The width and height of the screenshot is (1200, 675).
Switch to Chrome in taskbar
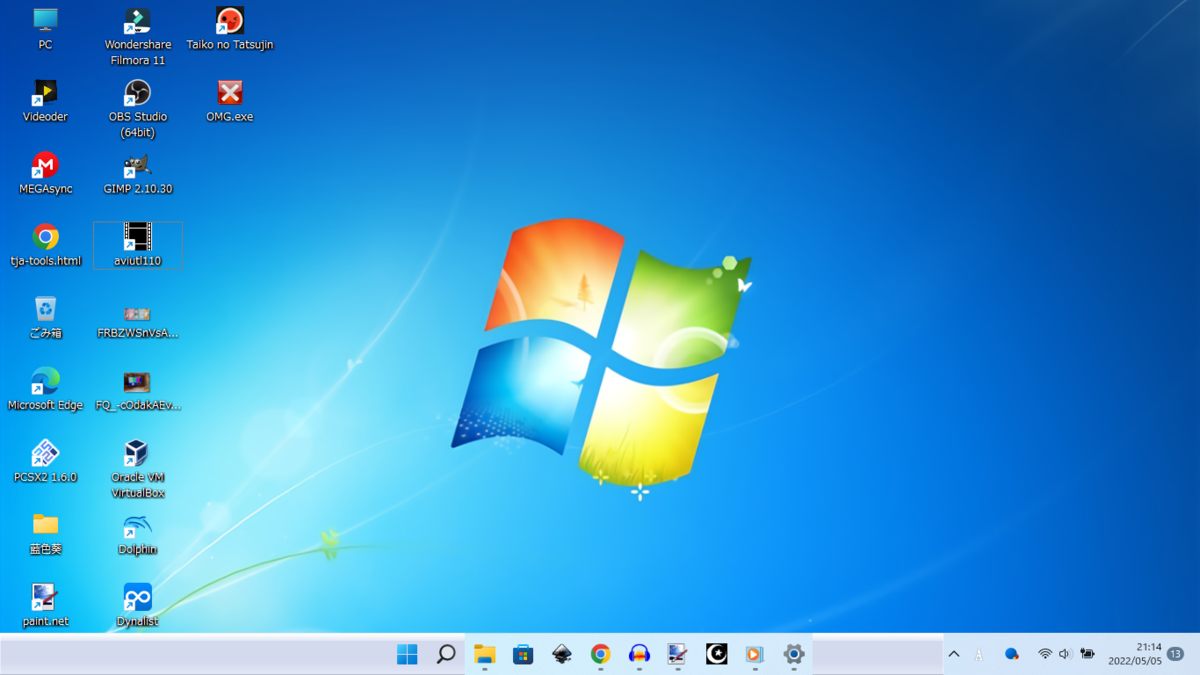(x=600, y=654)
